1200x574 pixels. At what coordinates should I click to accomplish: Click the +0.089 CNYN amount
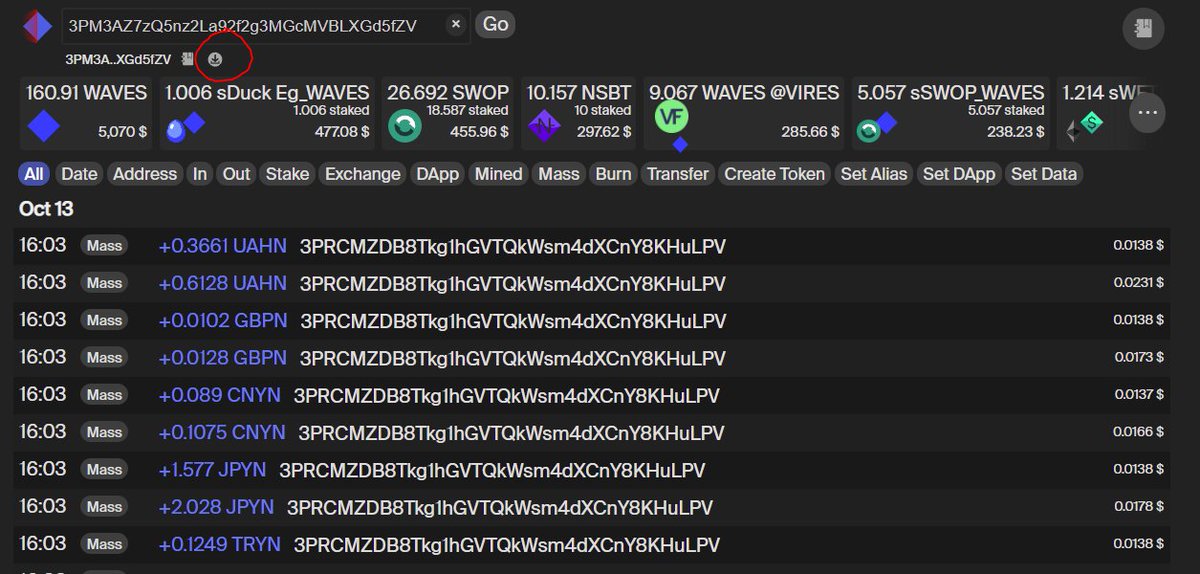coord(219,396)
